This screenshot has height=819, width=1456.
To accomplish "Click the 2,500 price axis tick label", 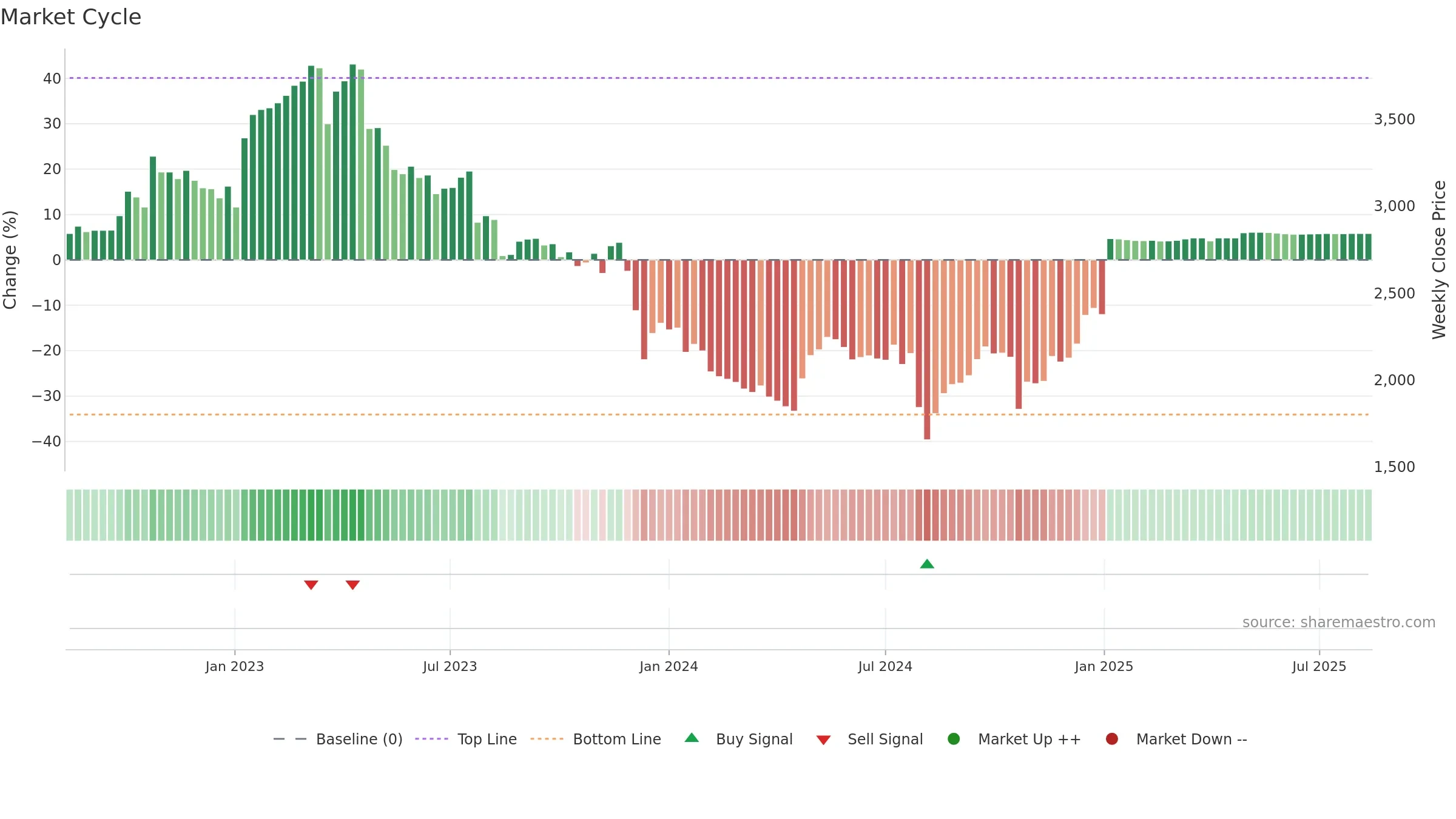I will click(x=1394, y=294).
